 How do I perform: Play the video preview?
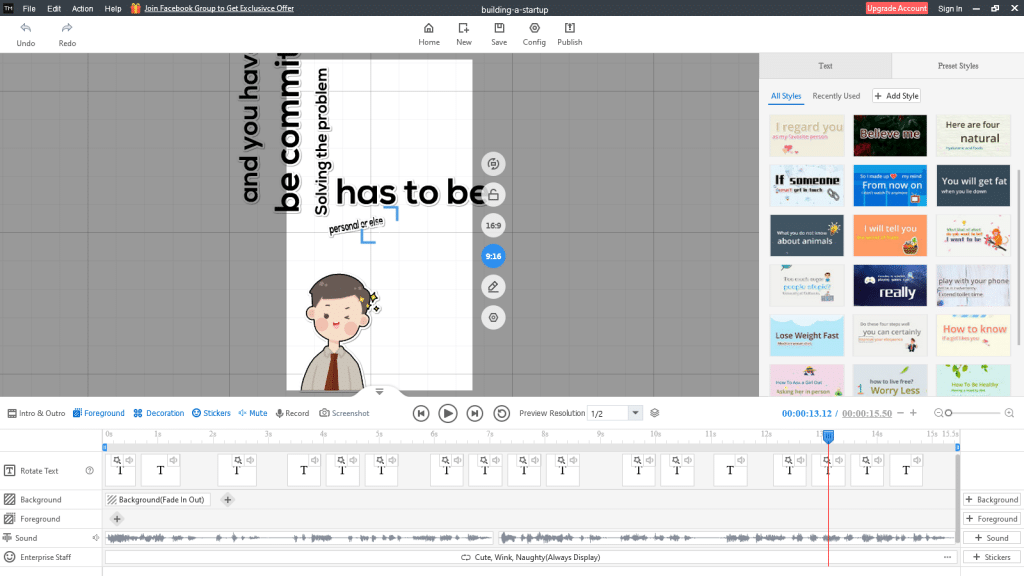(448, 413)
